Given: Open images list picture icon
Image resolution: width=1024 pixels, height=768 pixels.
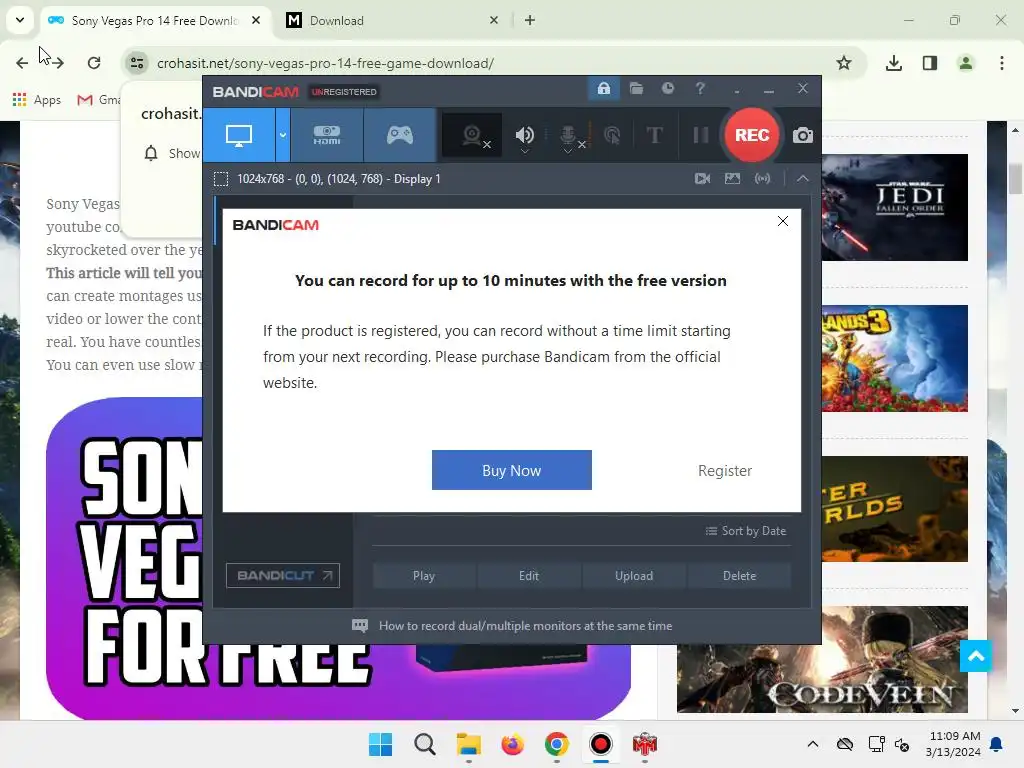Looking at the screenshot, I should tap(732, 178).
